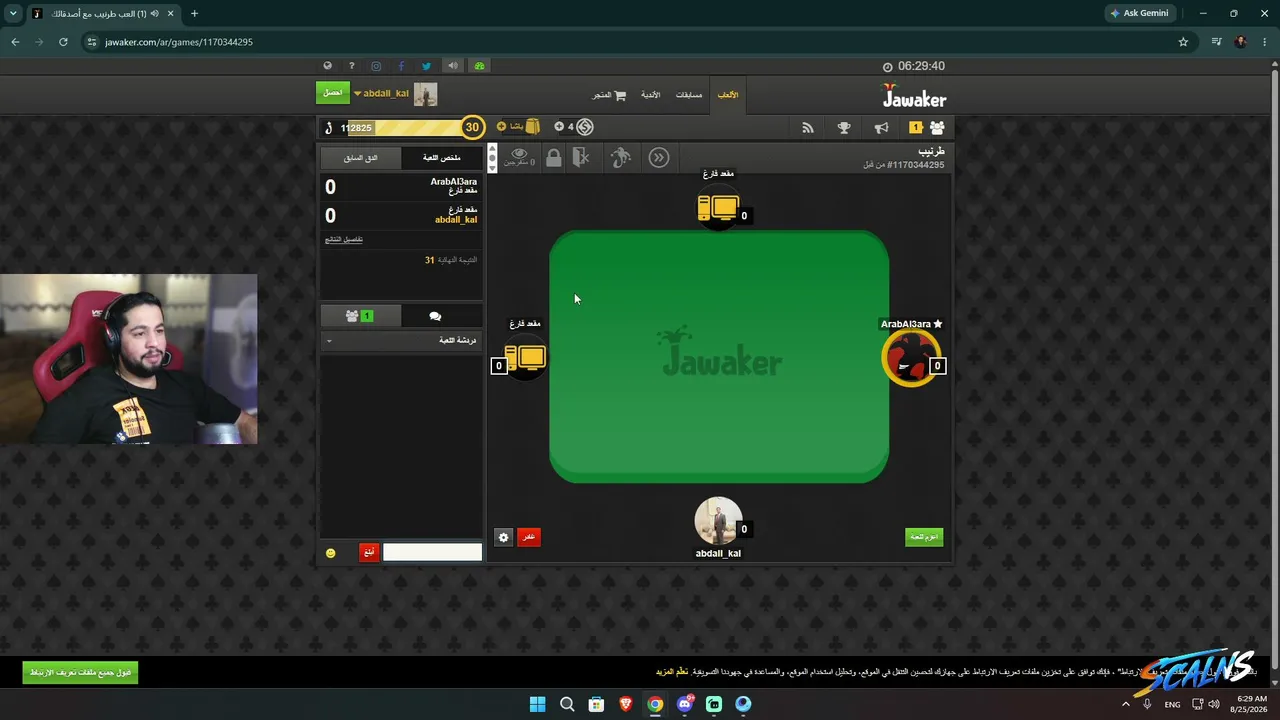Open game settings gear icon
Screen dimensions: 1280x720
point(503,537)
